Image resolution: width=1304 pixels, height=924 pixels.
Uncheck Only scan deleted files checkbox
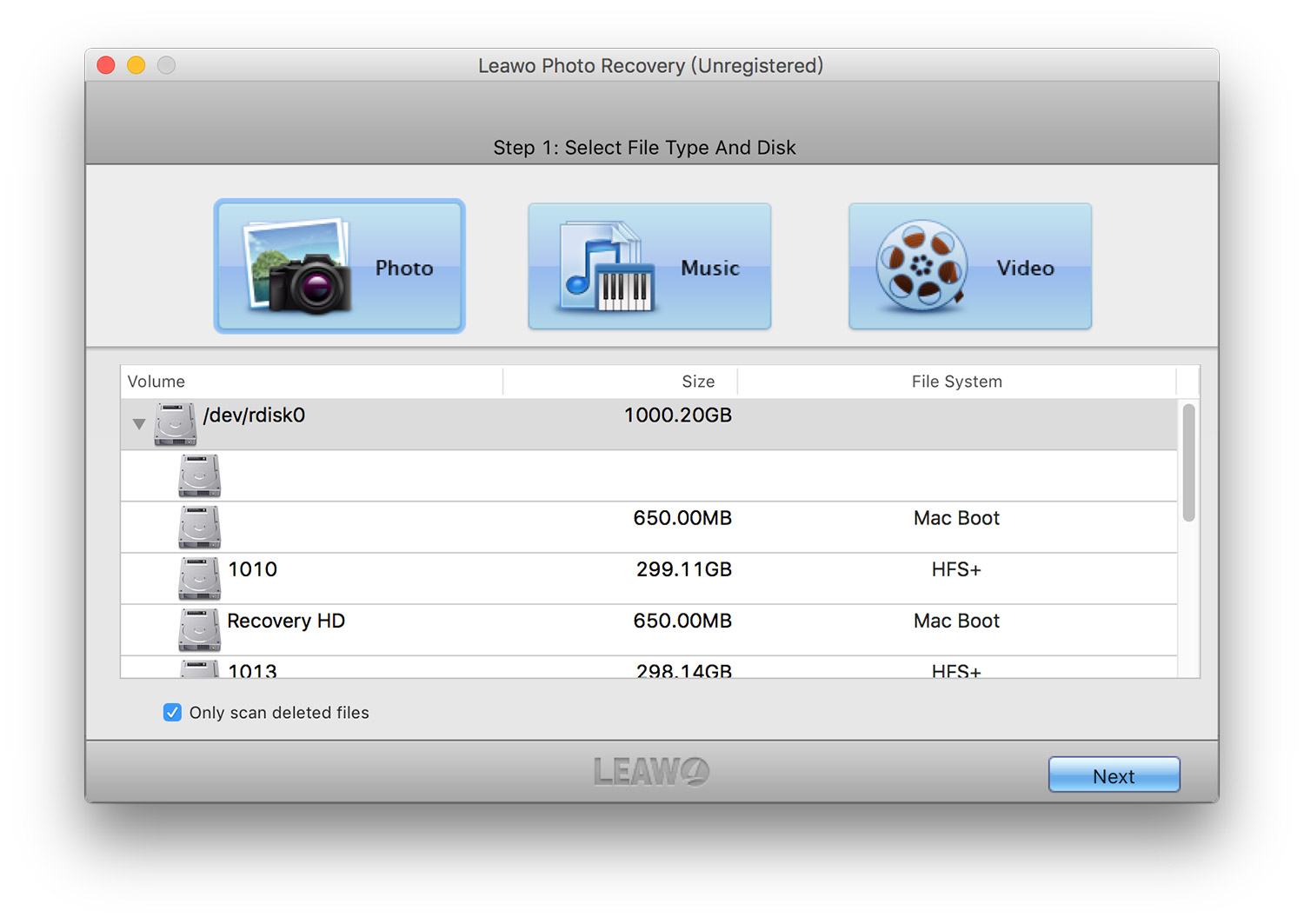172,713
